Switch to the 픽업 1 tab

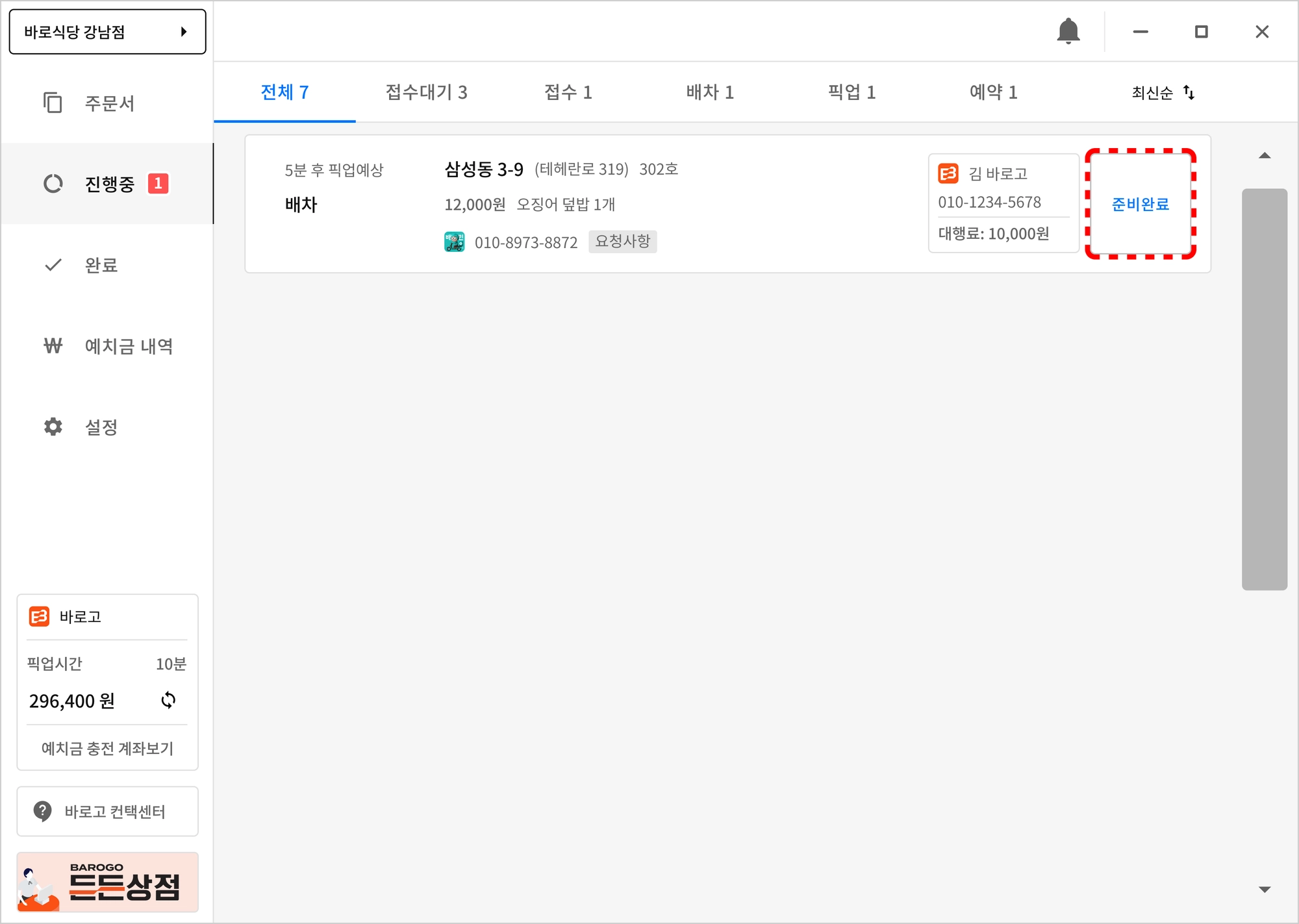tap(851, 92)
